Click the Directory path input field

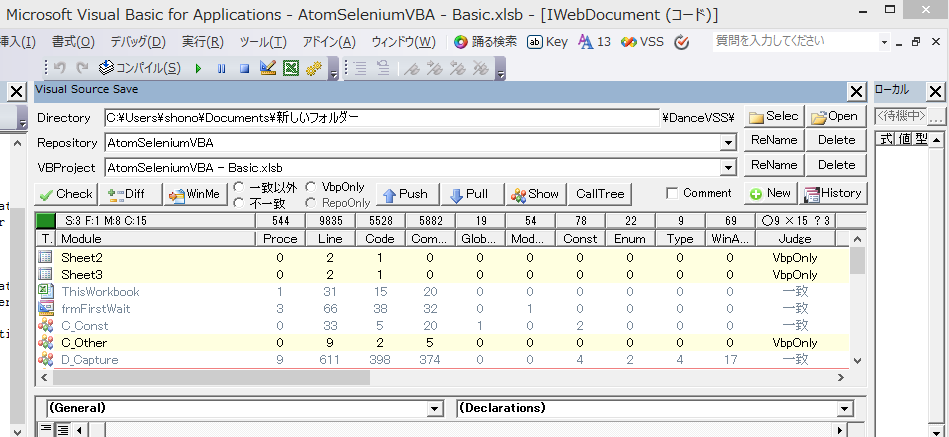tap(382, 118)
